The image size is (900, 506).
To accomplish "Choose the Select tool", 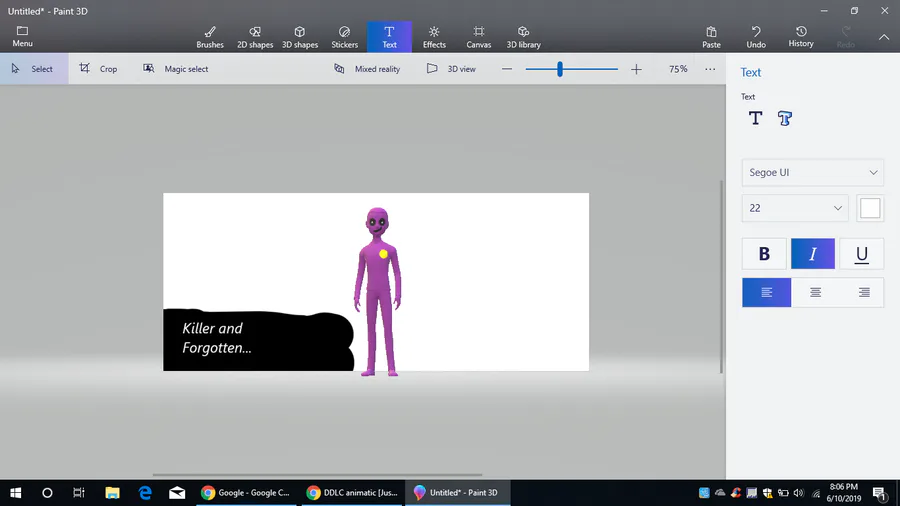I will [34, 69].
